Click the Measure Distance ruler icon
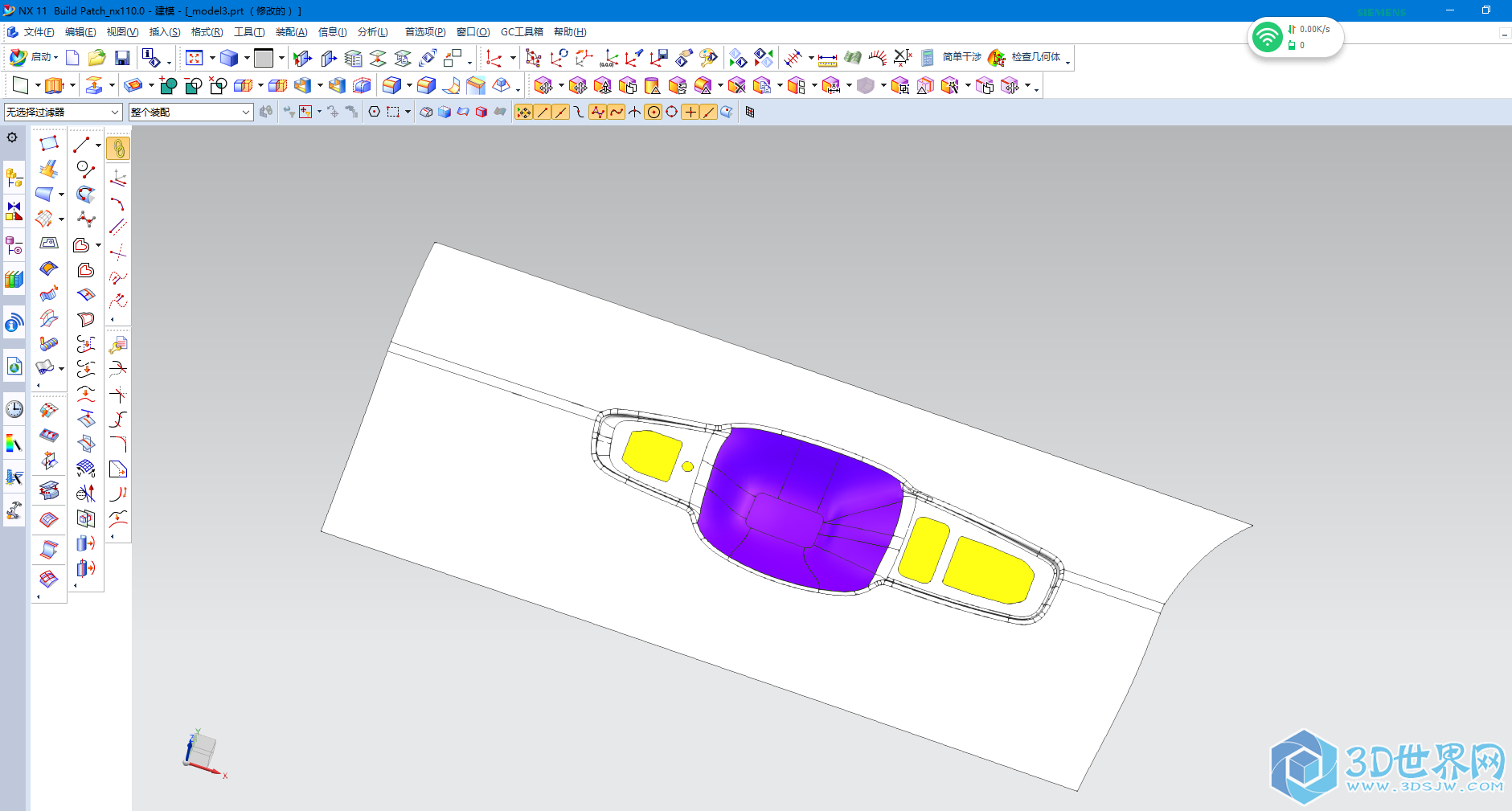Viewport: 1512px width, 811px height. click(x=828, y=59)
